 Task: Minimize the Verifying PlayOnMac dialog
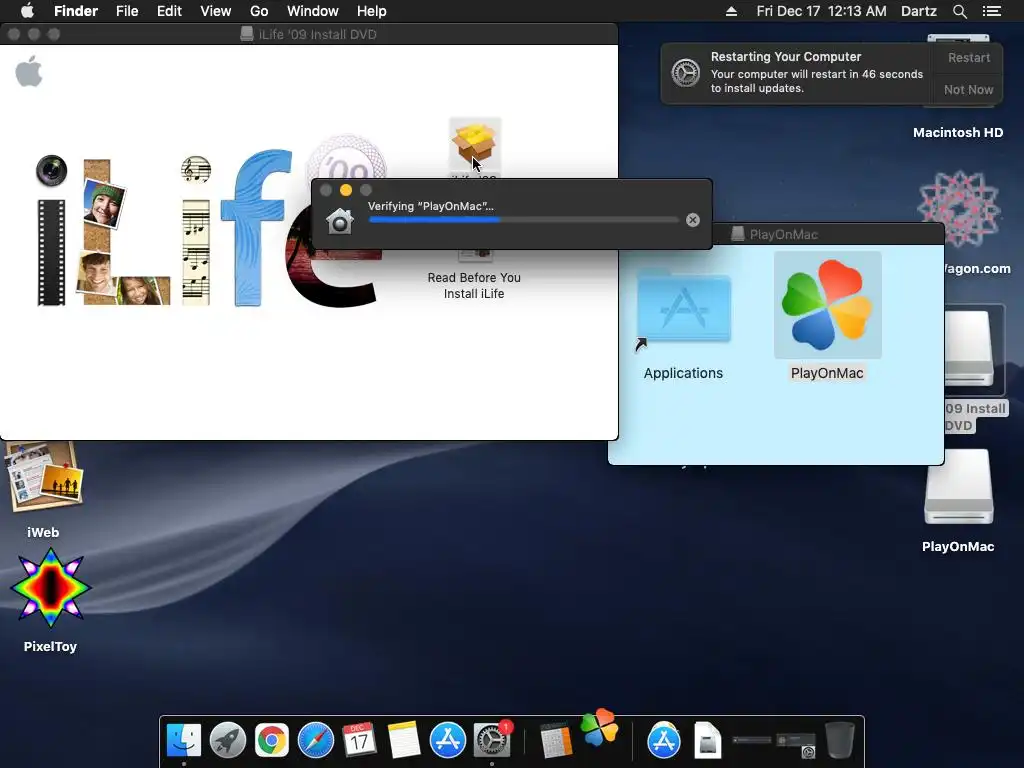point(346,190)
